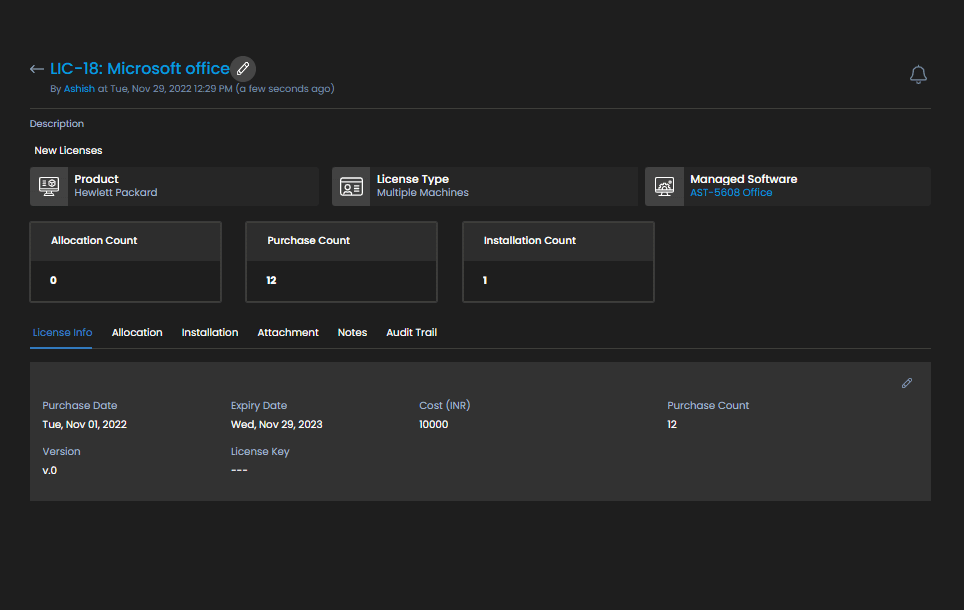Open the Ashish user link

[79, 89]
